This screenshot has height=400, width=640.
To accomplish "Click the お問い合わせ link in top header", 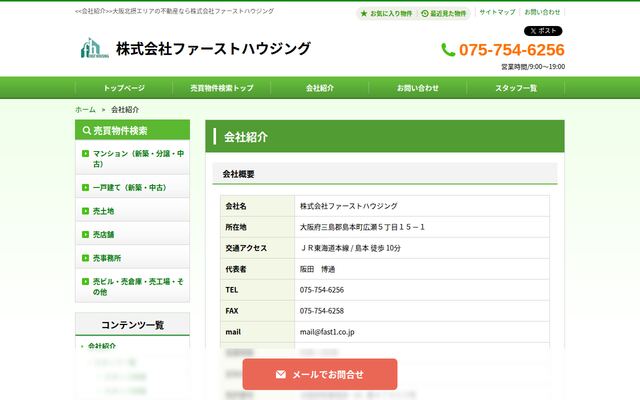I will (542, 12).
